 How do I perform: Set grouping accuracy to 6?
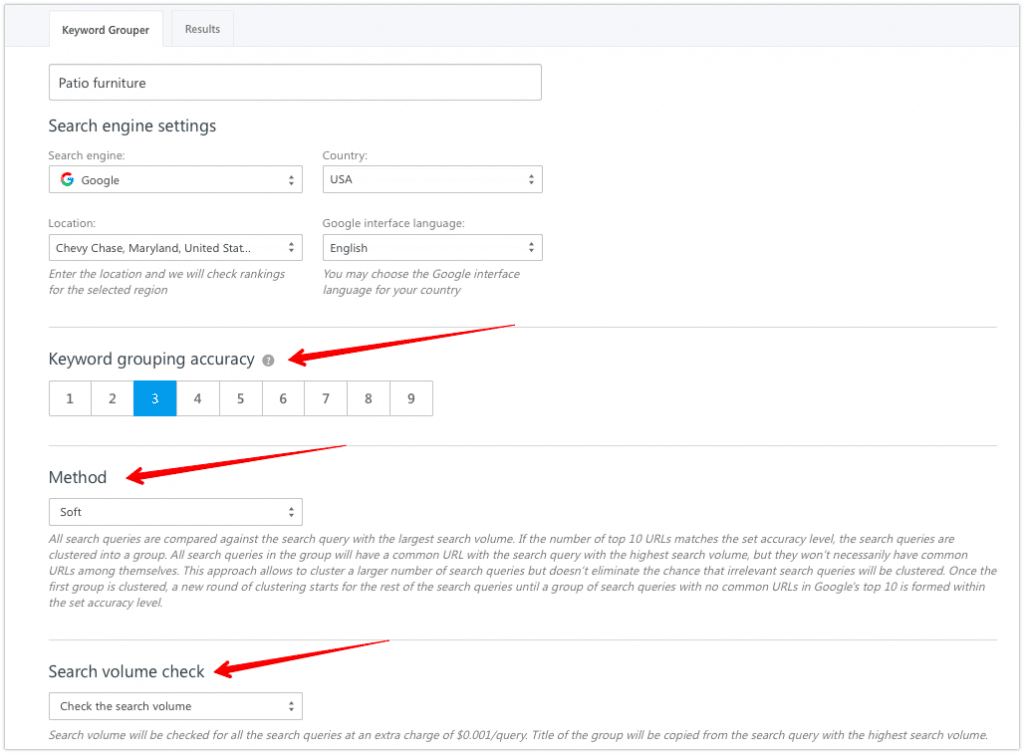pyautogui.click(x=283, y=398)
